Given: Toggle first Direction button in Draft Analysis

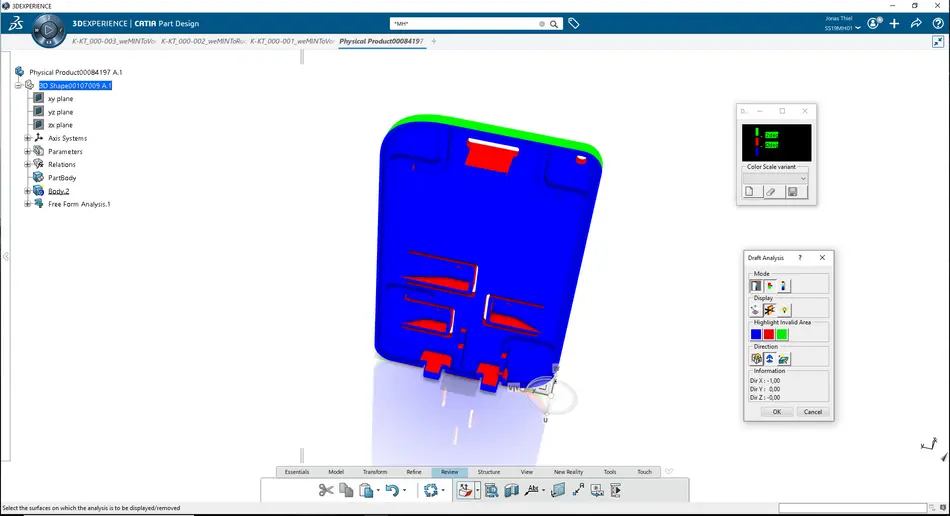Looking at the screenshot, I should (756, 359).
